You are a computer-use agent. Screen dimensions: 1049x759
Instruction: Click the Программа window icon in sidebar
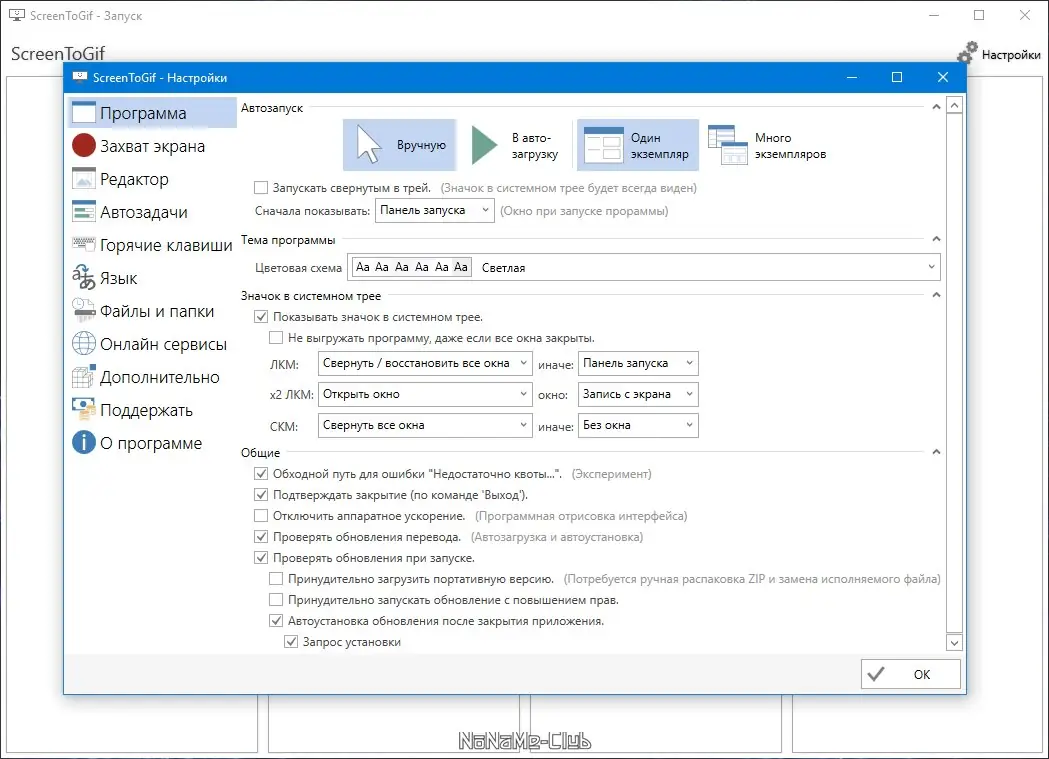(x=84, y=112)
